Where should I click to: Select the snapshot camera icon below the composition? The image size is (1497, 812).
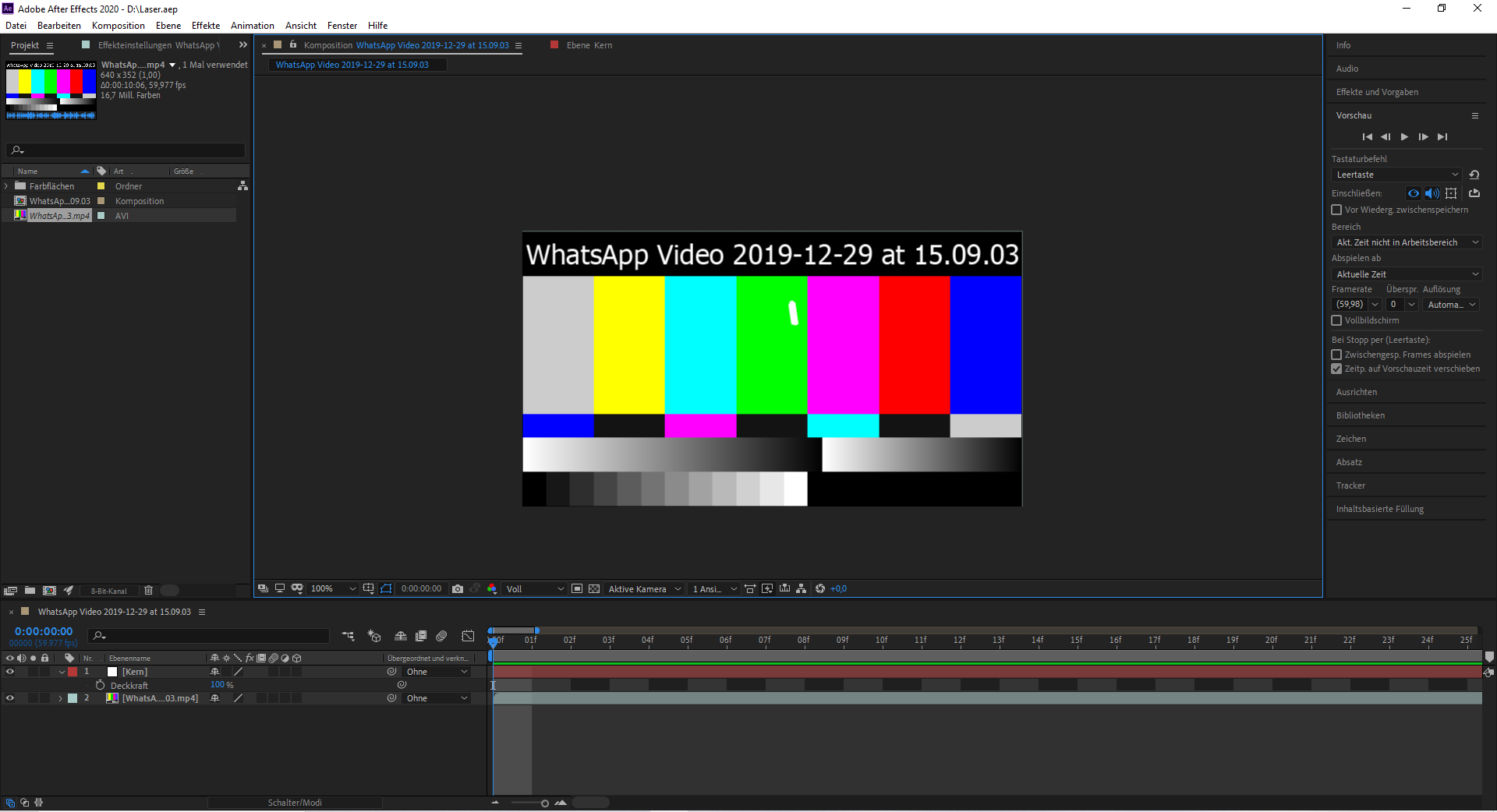point(458,589)
